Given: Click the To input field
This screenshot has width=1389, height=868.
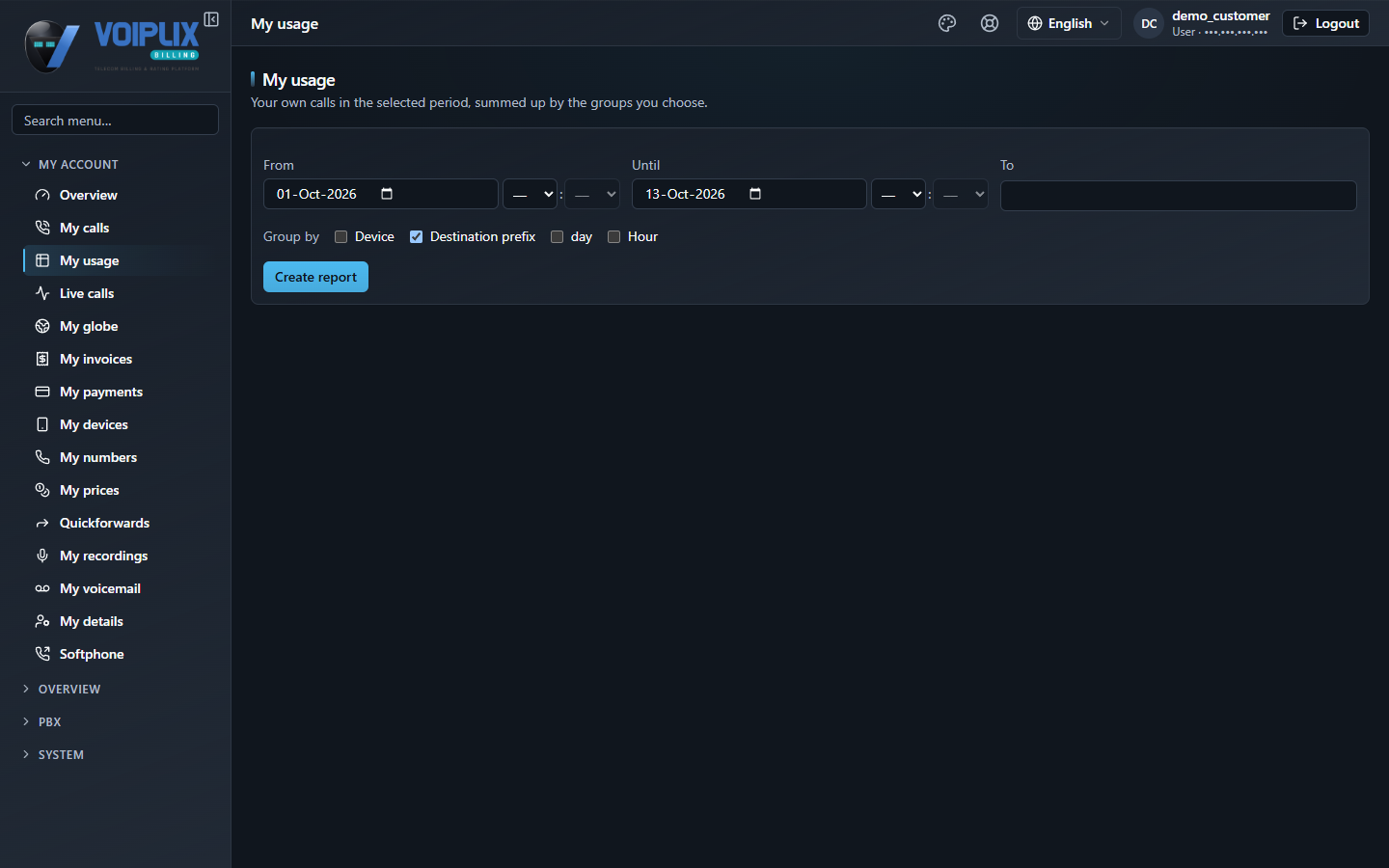Looking at the screenshot, I should pyautogui.click(x=1179, y=196).
